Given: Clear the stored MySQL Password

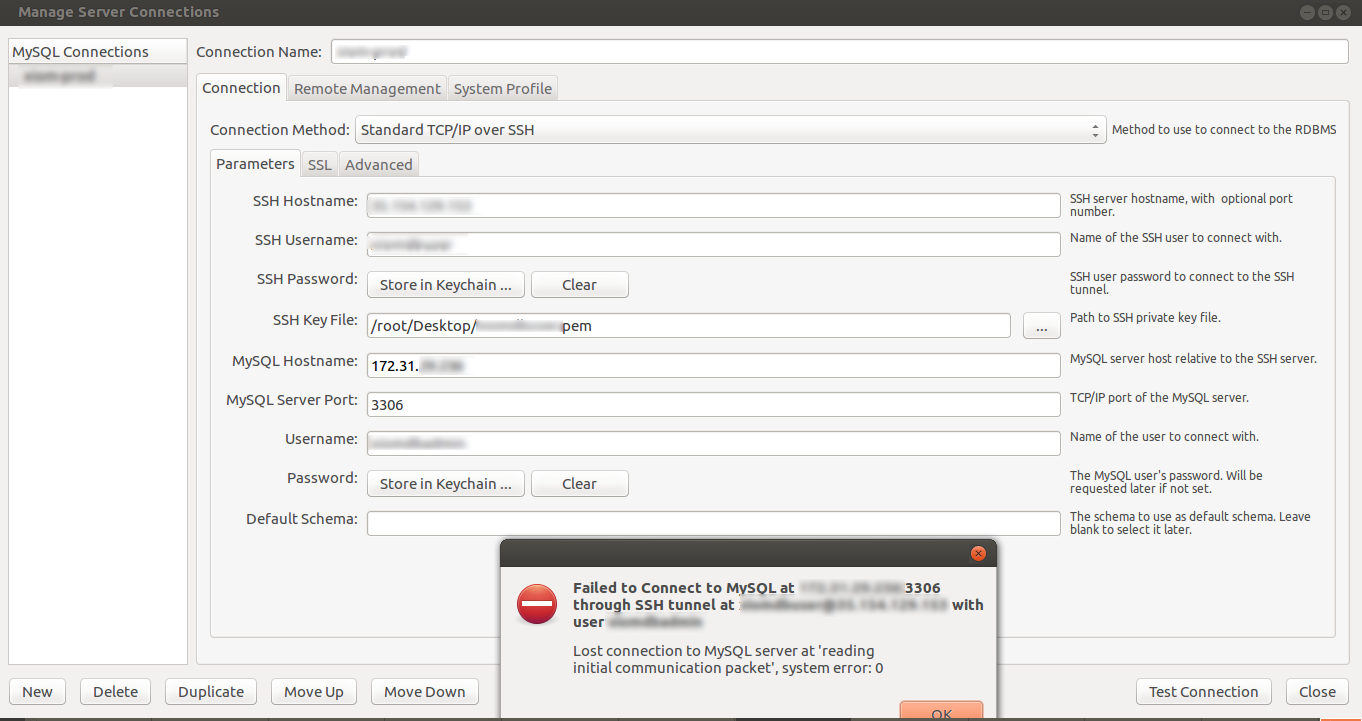Looking at the screenshot, I should [x=579, y=483].
